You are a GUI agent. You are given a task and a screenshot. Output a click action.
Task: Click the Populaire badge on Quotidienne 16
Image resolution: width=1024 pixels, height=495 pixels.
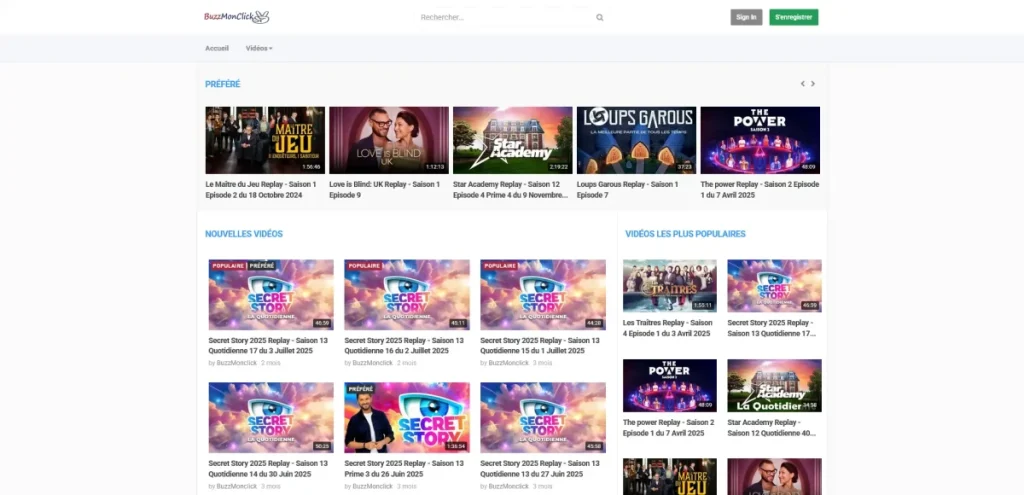click(x=364, y=266)
